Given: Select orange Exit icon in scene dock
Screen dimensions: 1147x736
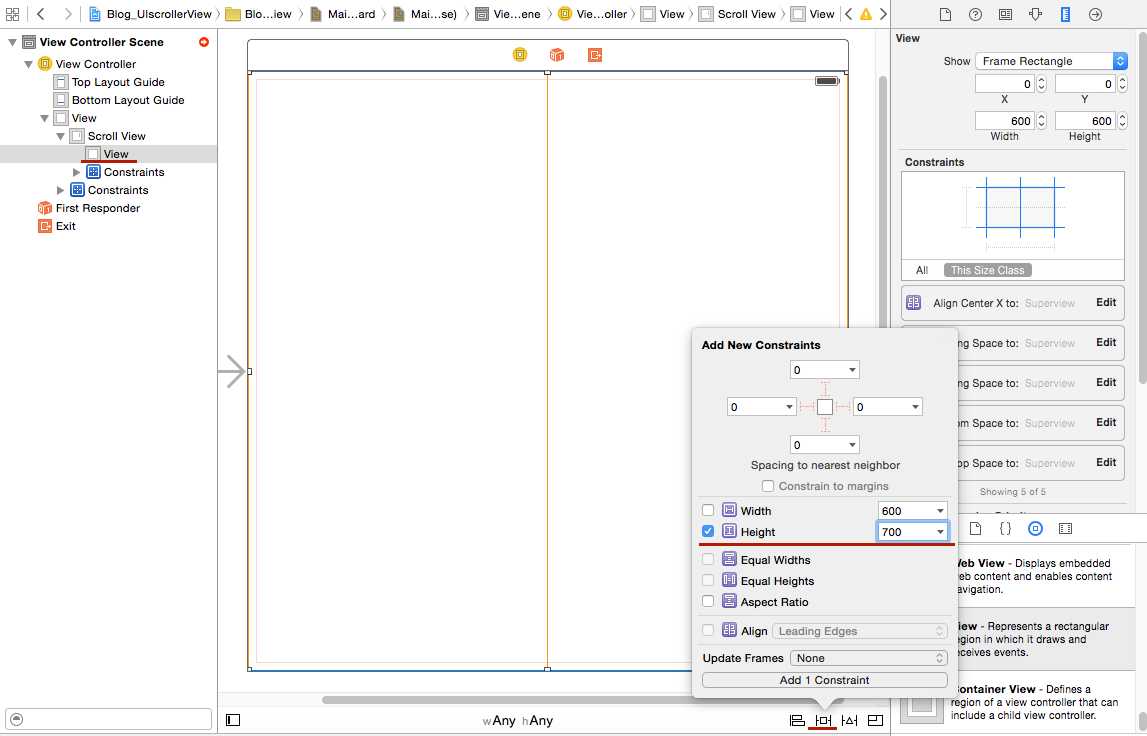Looking at the screenshot, I should pyautogui.click(x=595, y=55).
